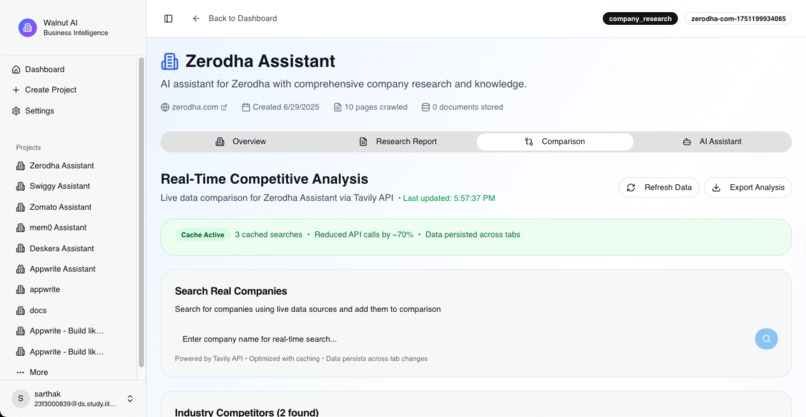Click 'Reduced API calls by ~70%' text
This screenshot has width=806, height=417.
point(363,234)
